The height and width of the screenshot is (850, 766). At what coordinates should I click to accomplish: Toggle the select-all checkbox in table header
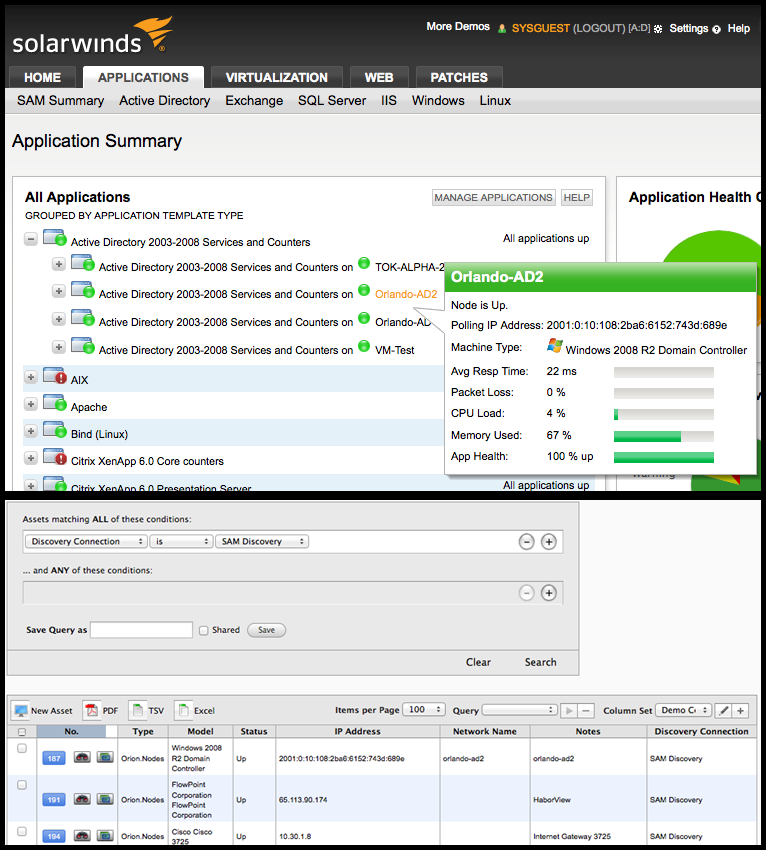click(x=22, y=732)
